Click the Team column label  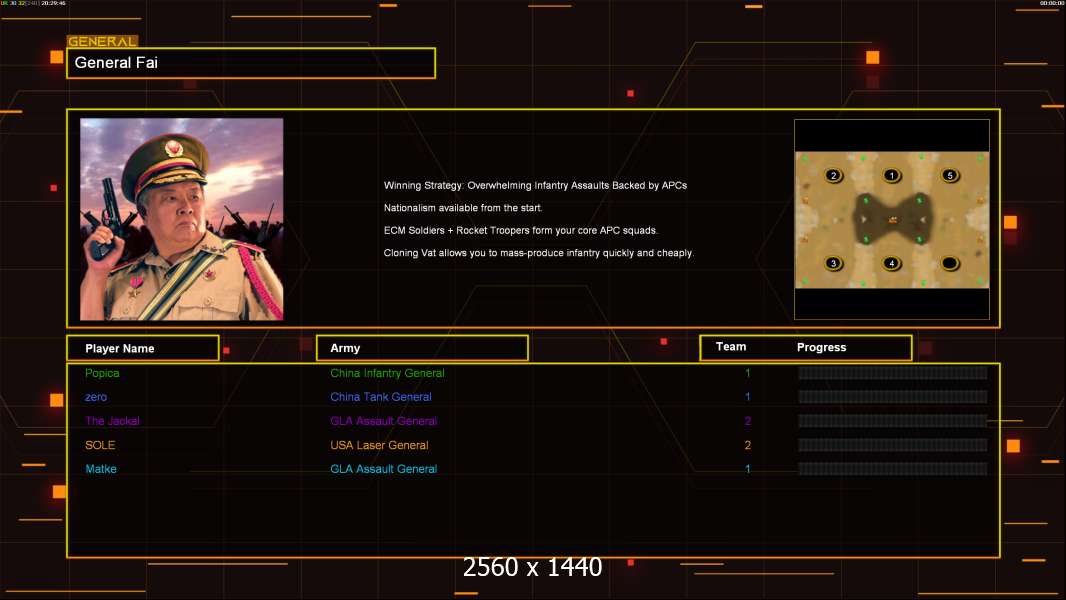point(731,347)
